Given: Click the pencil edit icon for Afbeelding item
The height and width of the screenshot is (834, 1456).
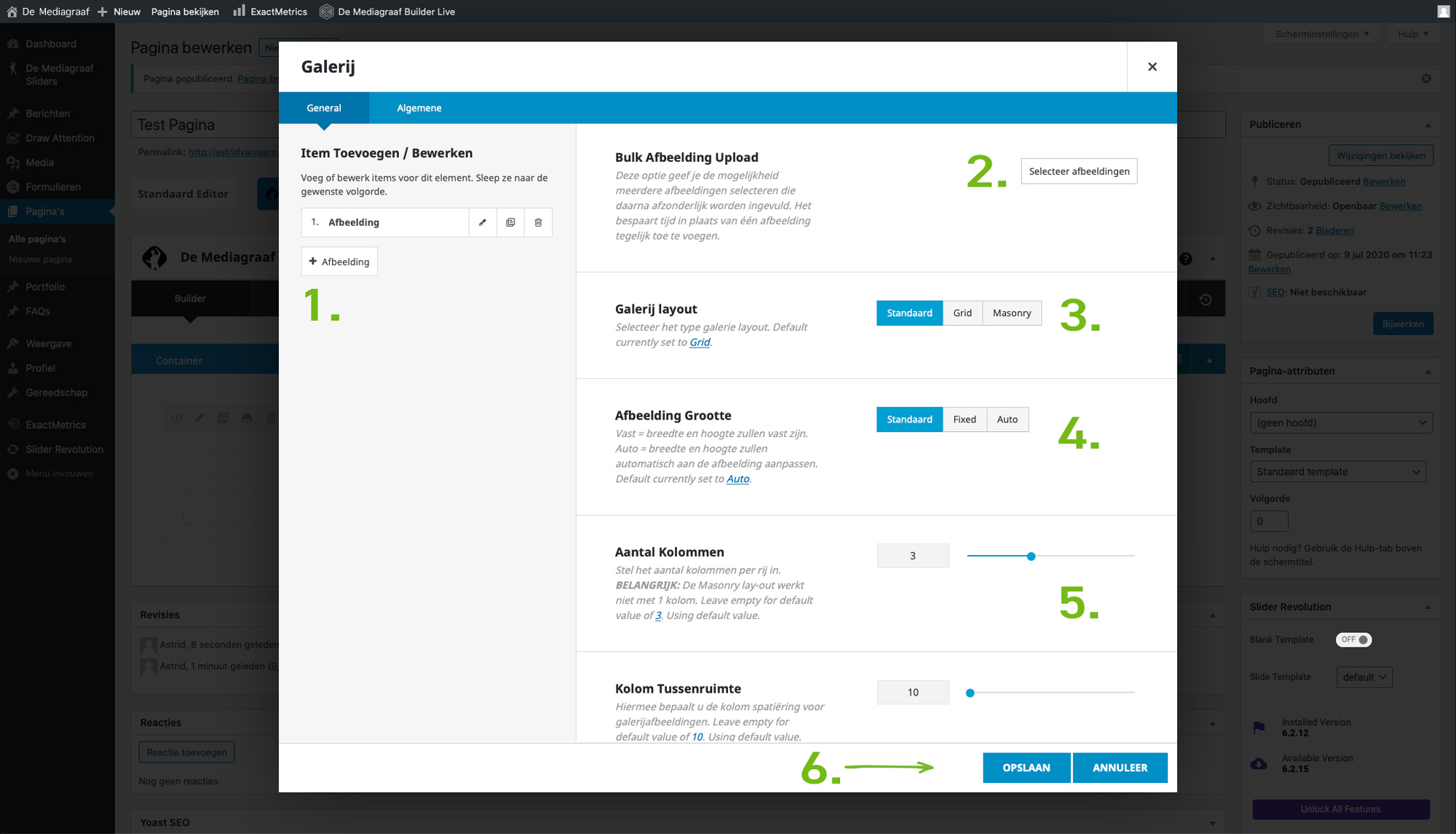Looking at the screenshot, I should click(x=482, y=222).
